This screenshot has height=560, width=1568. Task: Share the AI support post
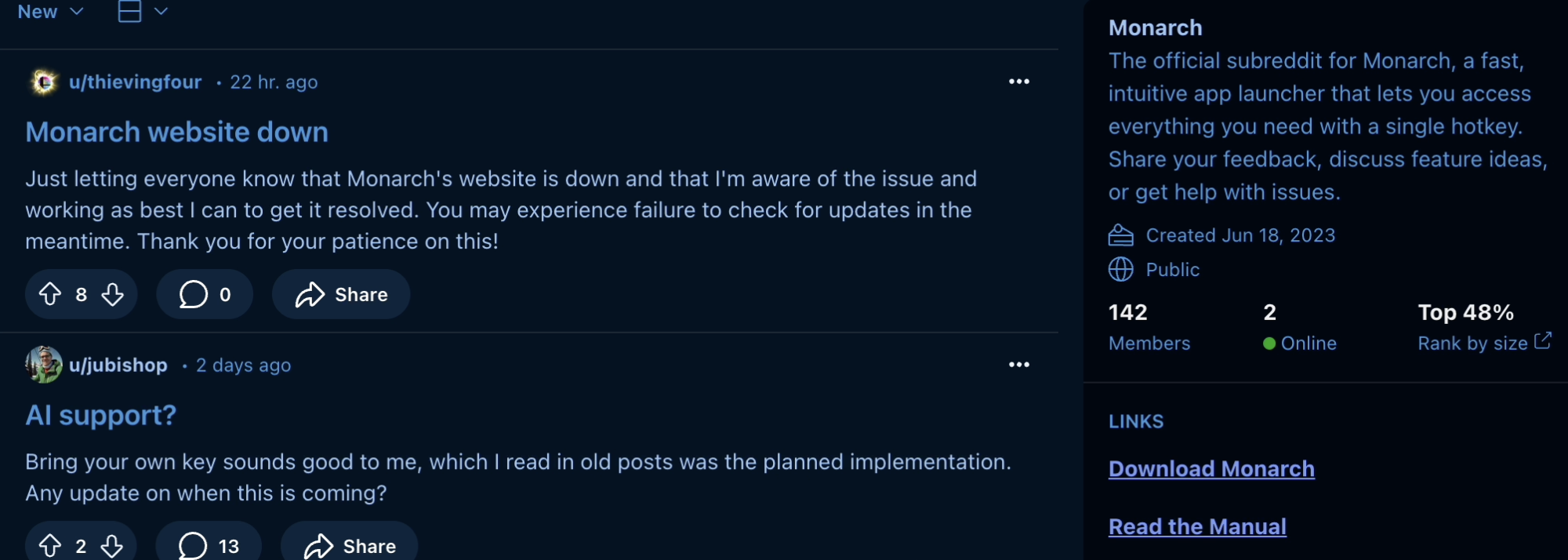point(350,545)
